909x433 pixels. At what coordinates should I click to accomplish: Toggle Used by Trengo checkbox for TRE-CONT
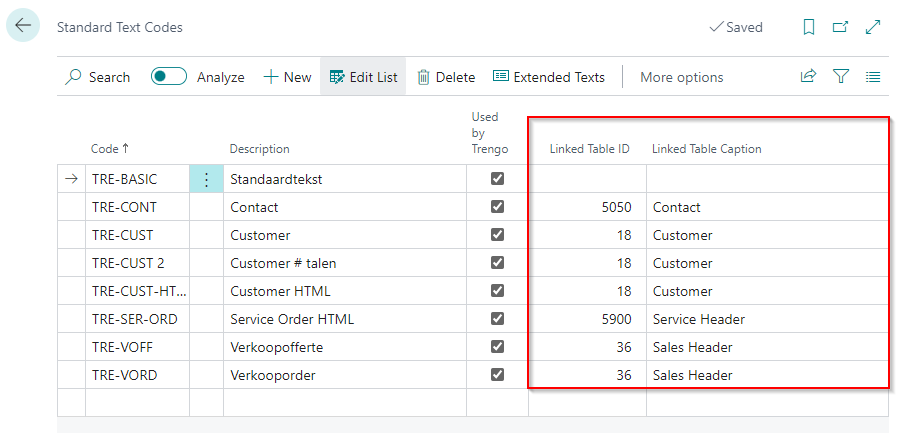[497, 206]
